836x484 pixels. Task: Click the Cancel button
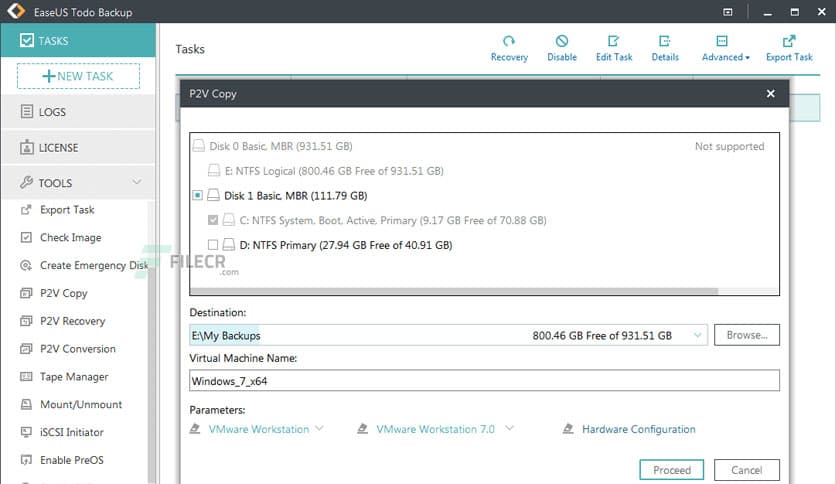[746, 470]
